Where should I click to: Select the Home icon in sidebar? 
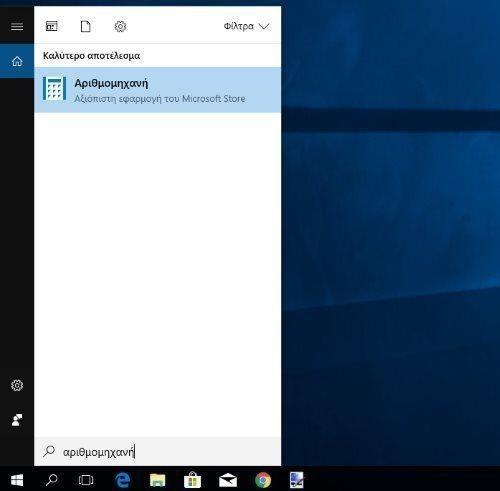[x=17, y=61]
